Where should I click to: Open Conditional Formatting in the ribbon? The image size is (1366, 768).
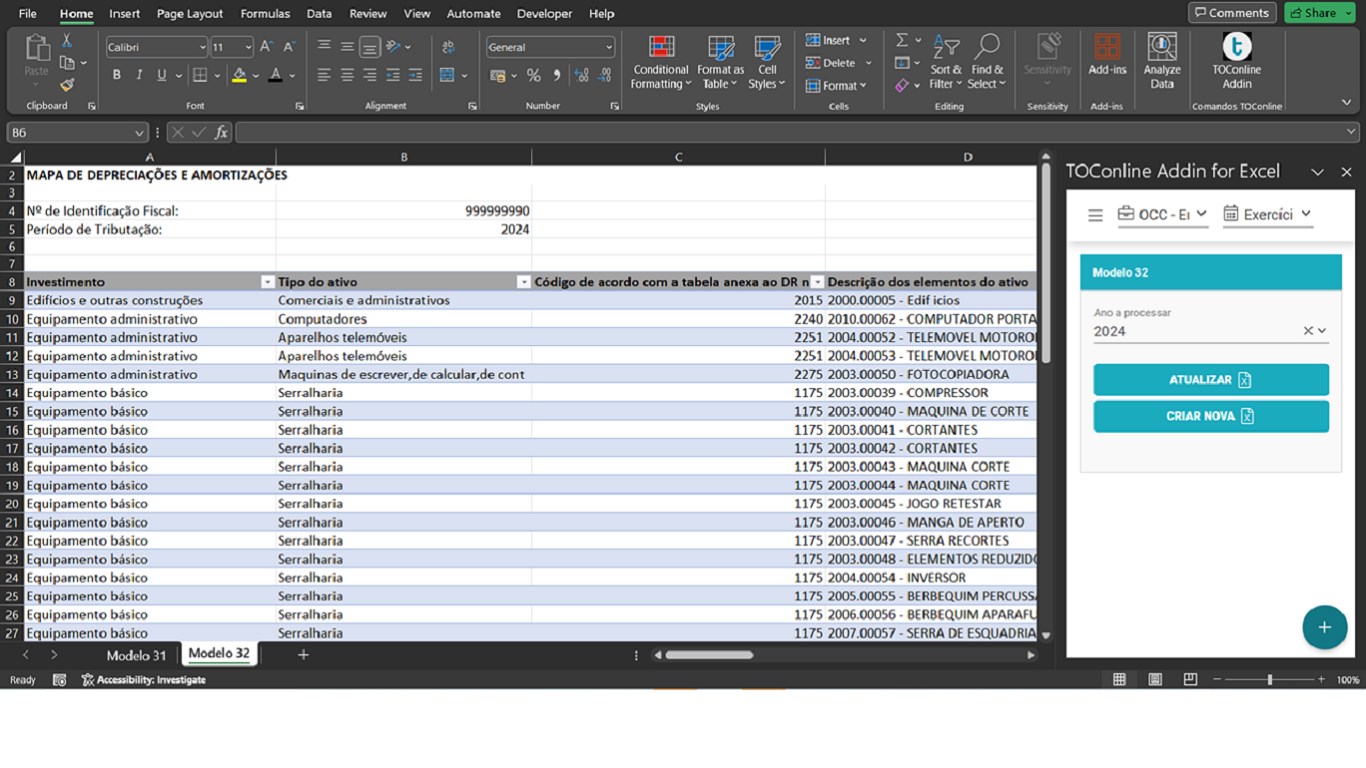tap(660, 60)
